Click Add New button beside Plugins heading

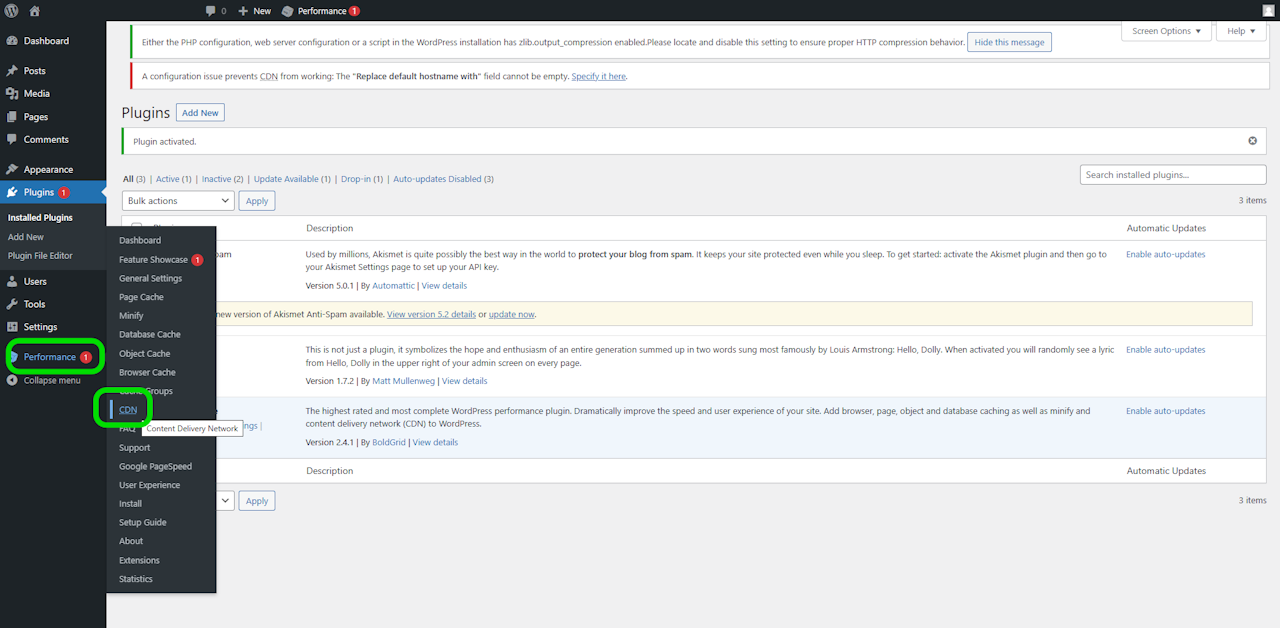click(x=200, y=113)
